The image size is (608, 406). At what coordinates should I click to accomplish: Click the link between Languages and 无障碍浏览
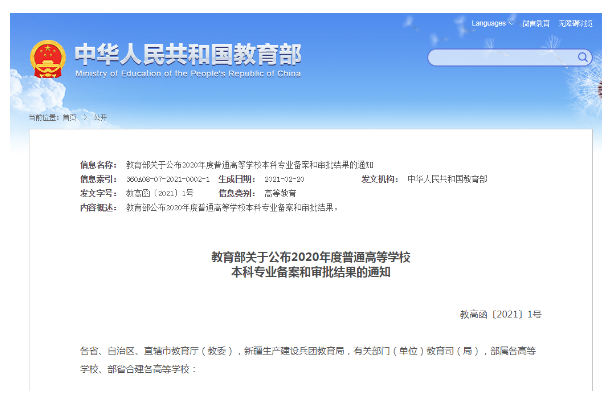pos(536,23)
